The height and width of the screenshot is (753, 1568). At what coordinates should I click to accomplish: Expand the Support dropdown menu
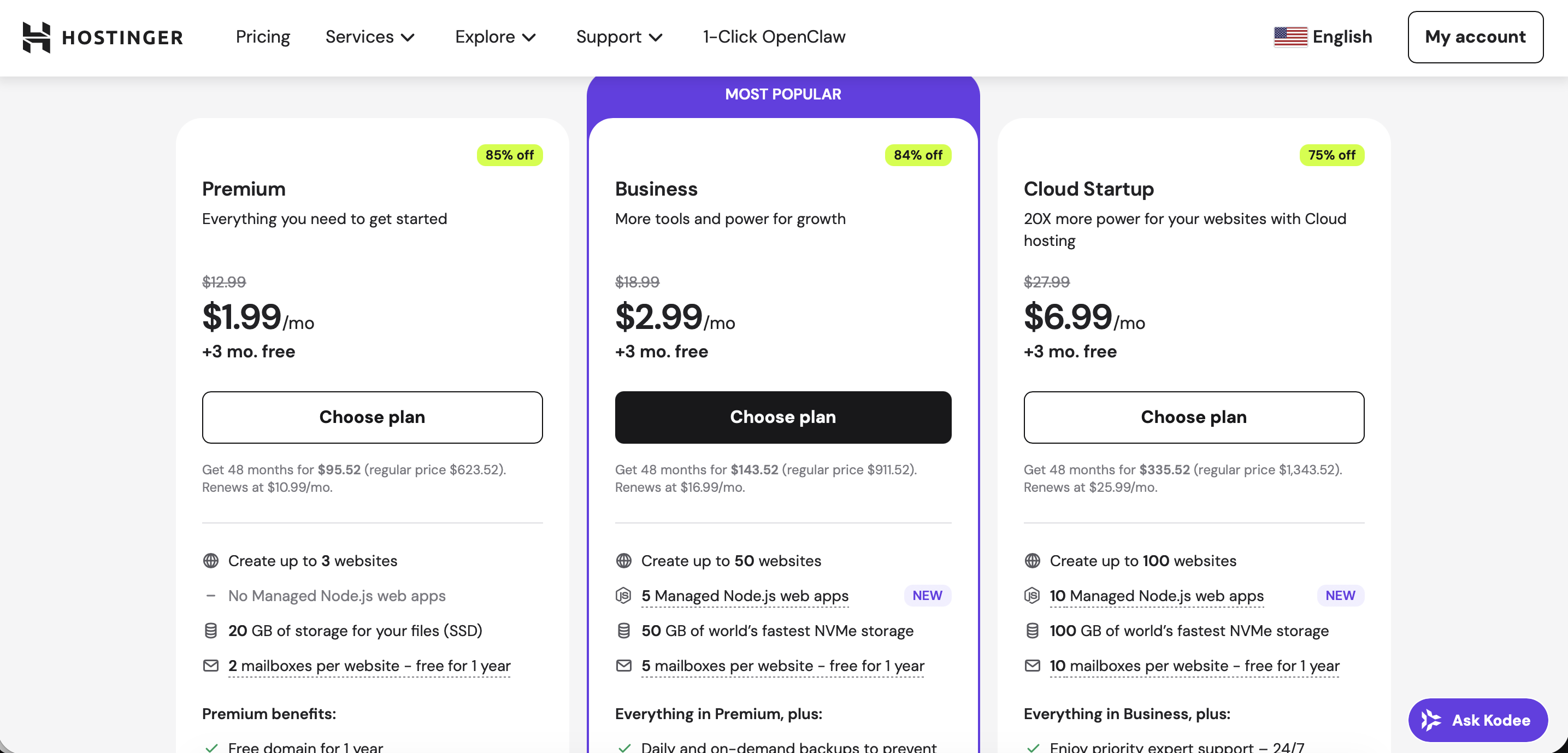618,37
